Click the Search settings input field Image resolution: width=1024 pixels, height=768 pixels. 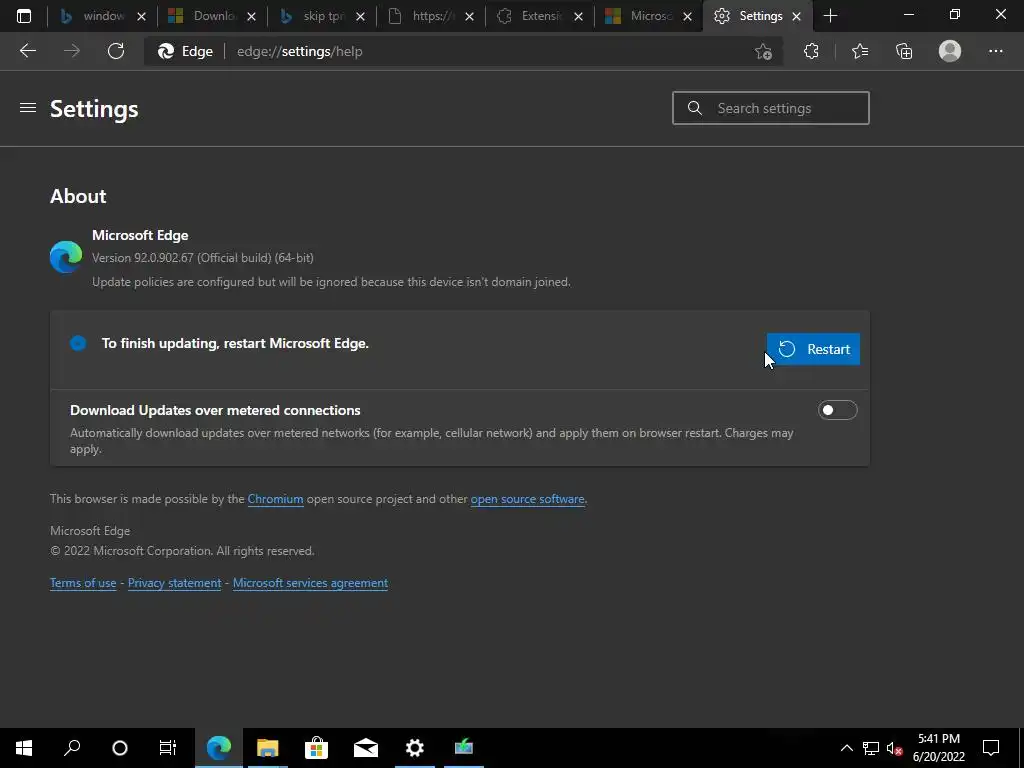771,108
